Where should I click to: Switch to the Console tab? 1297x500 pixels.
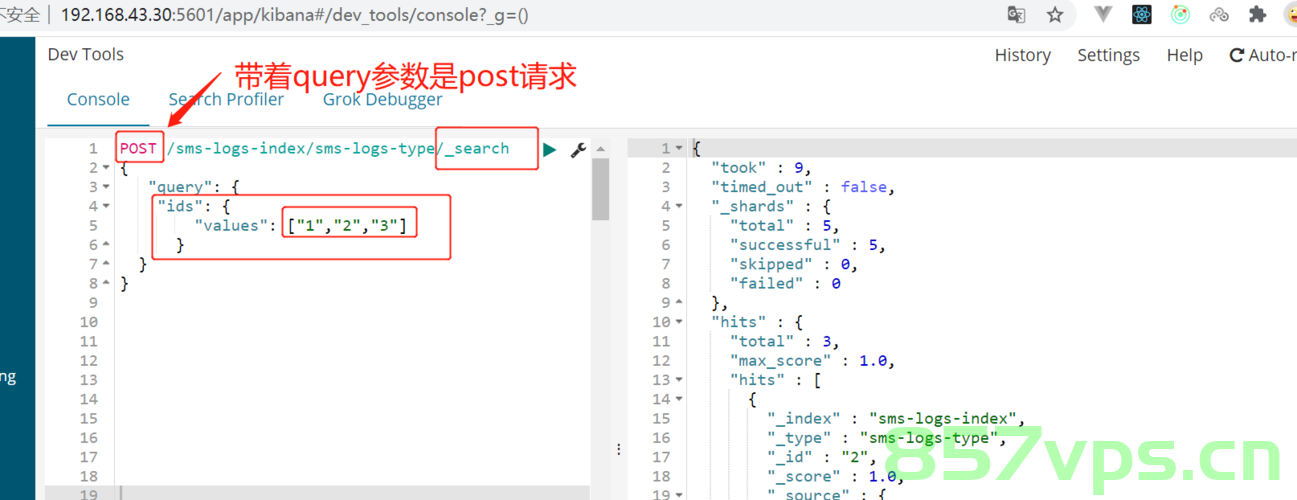(98, 99)
